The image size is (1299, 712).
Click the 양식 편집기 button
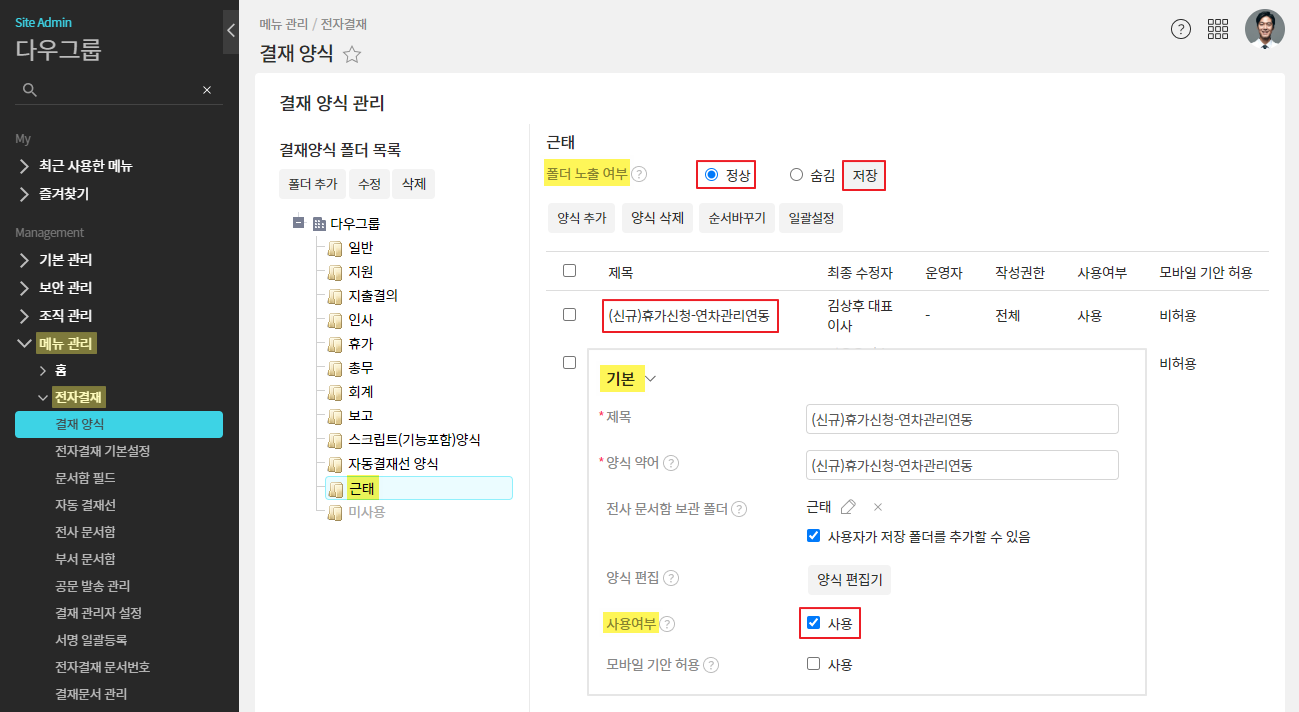(849, 579)
